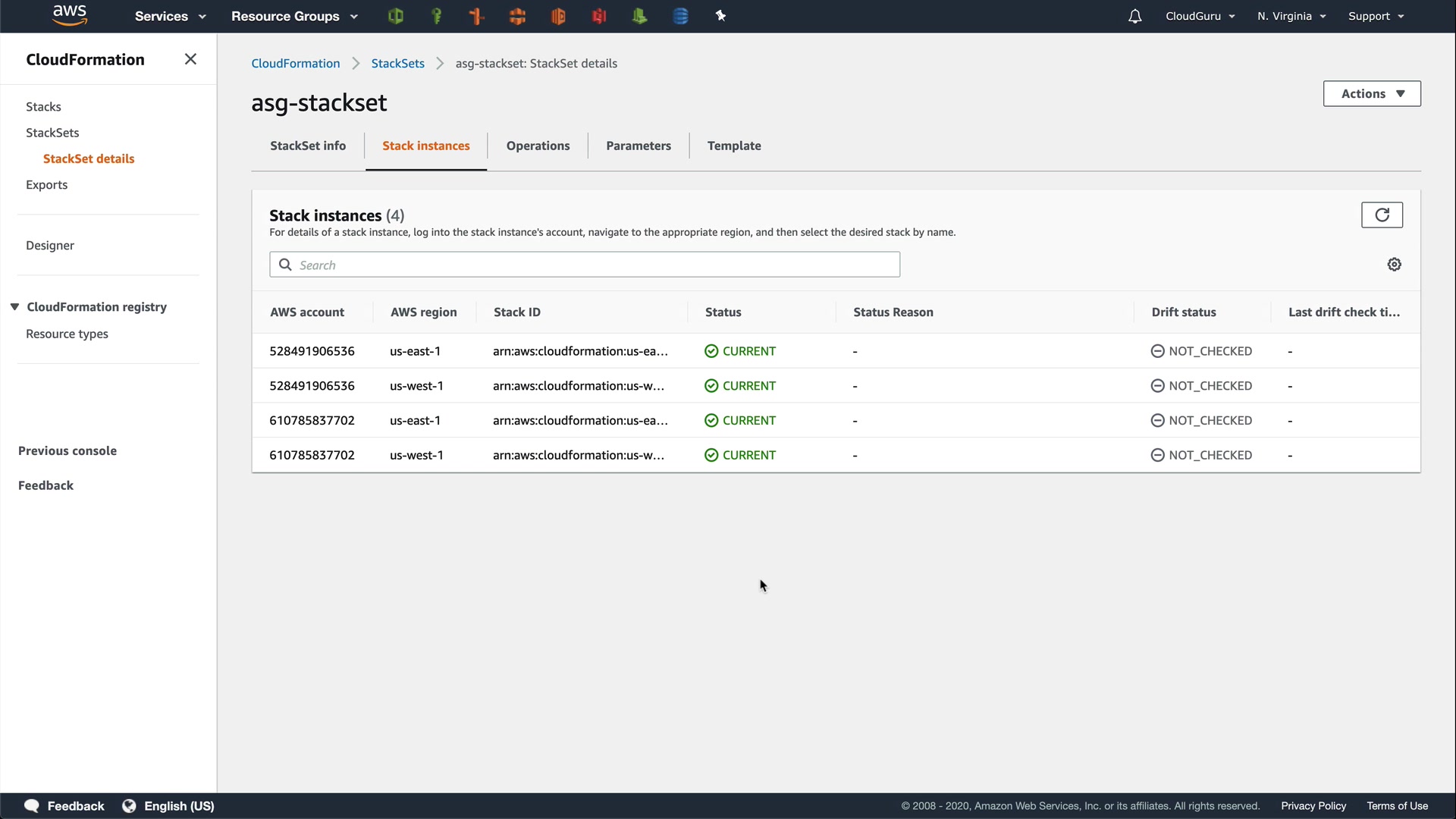Open the CloudGuru account menu

coord(1200,16)
